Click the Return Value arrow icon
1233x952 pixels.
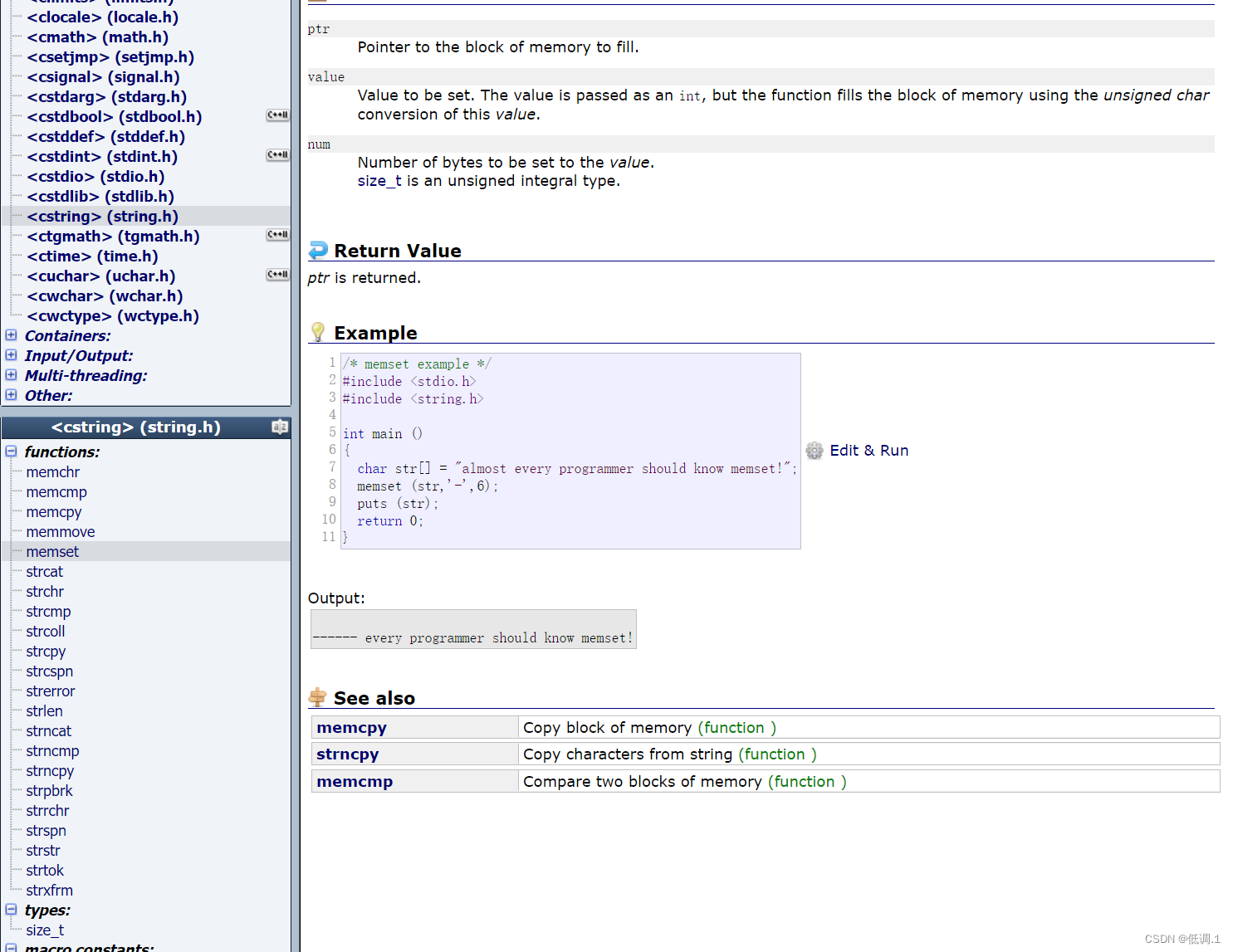pyautogui.click(x=318, y=250)
